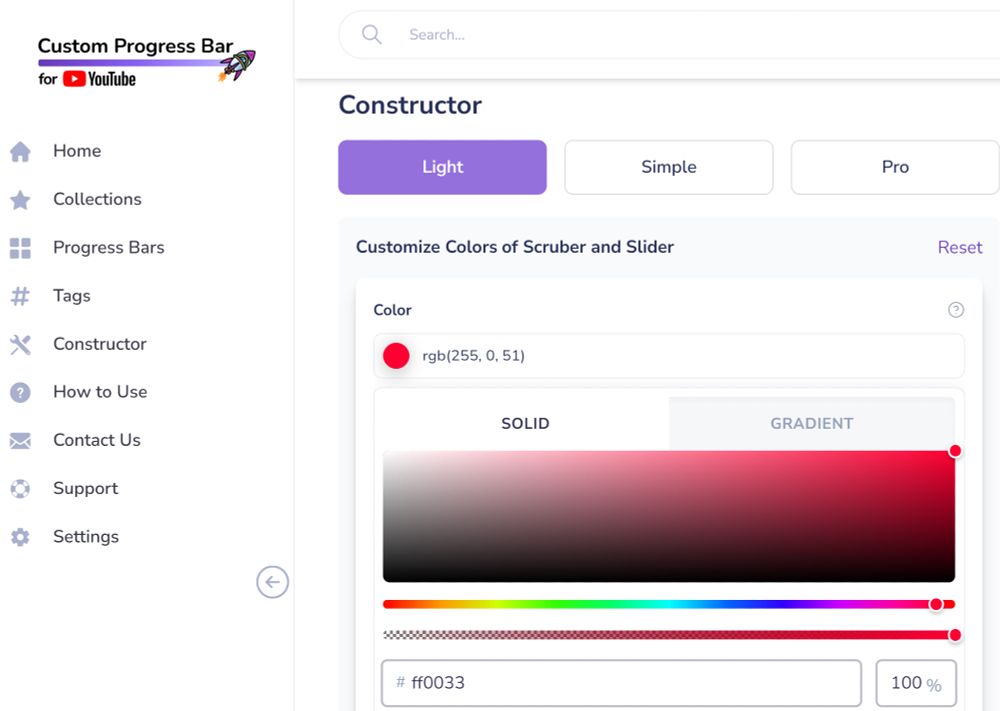Click the 100% opacity input
This screenshot has width=1000, height=711.
coord(916,683)
